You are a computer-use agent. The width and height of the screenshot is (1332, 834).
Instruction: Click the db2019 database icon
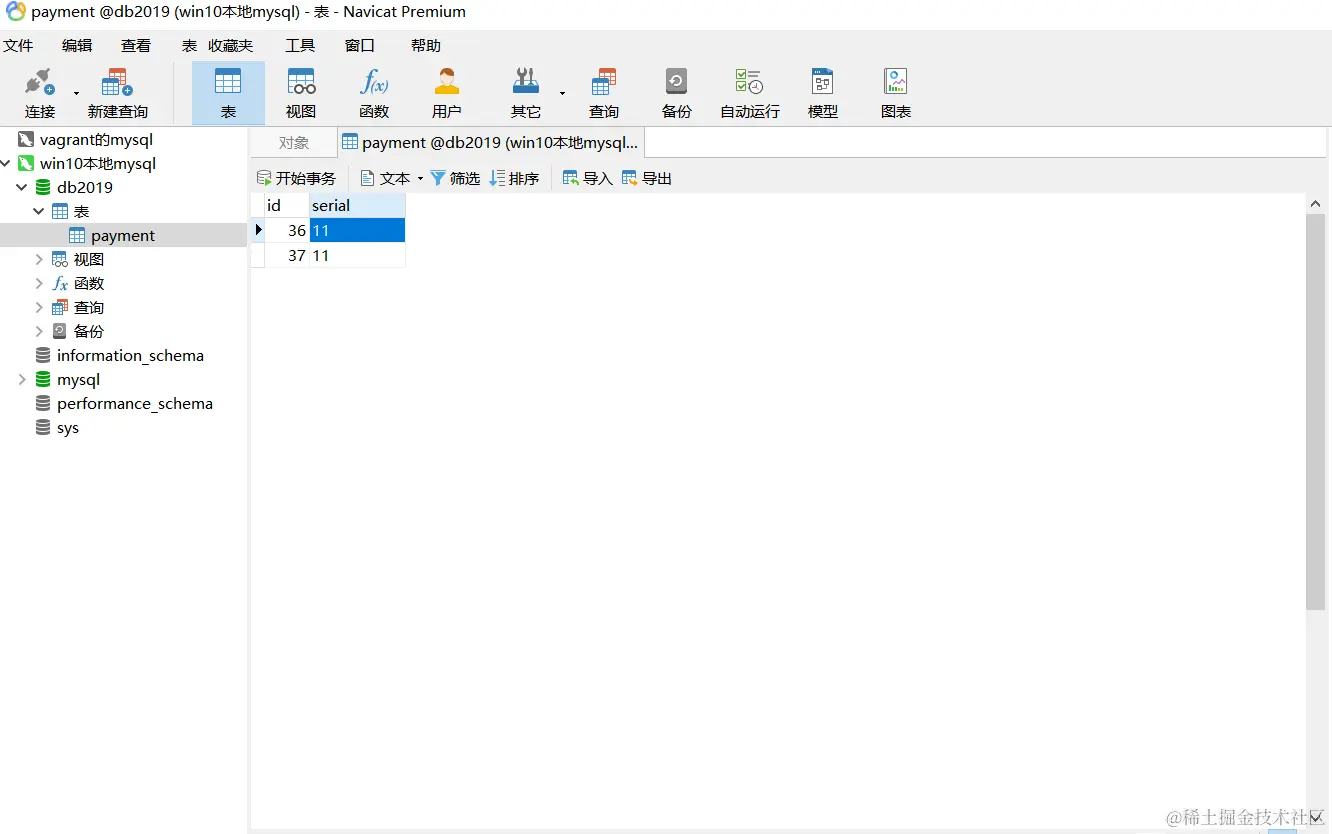coord(43,187)
